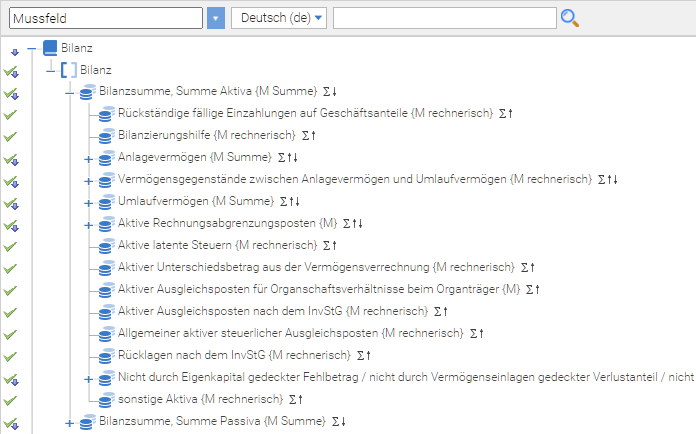Expand the Umlaufvermögen node
Image resolution: width=696 pixels, height=434 pixels.
click(88, 203)
